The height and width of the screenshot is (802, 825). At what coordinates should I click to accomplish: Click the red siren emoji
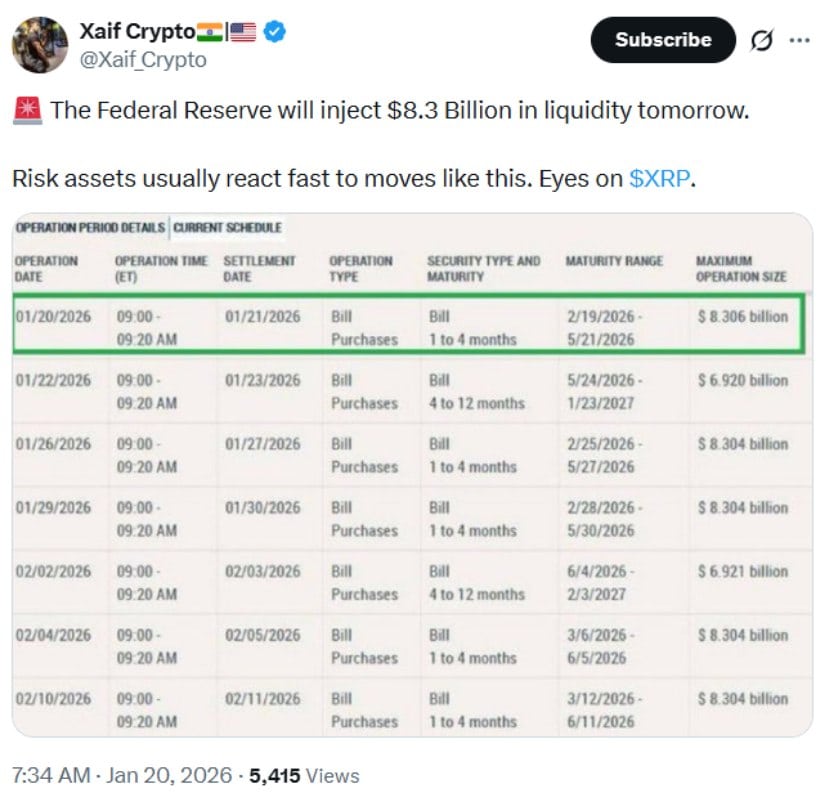[x=28, y=110]
